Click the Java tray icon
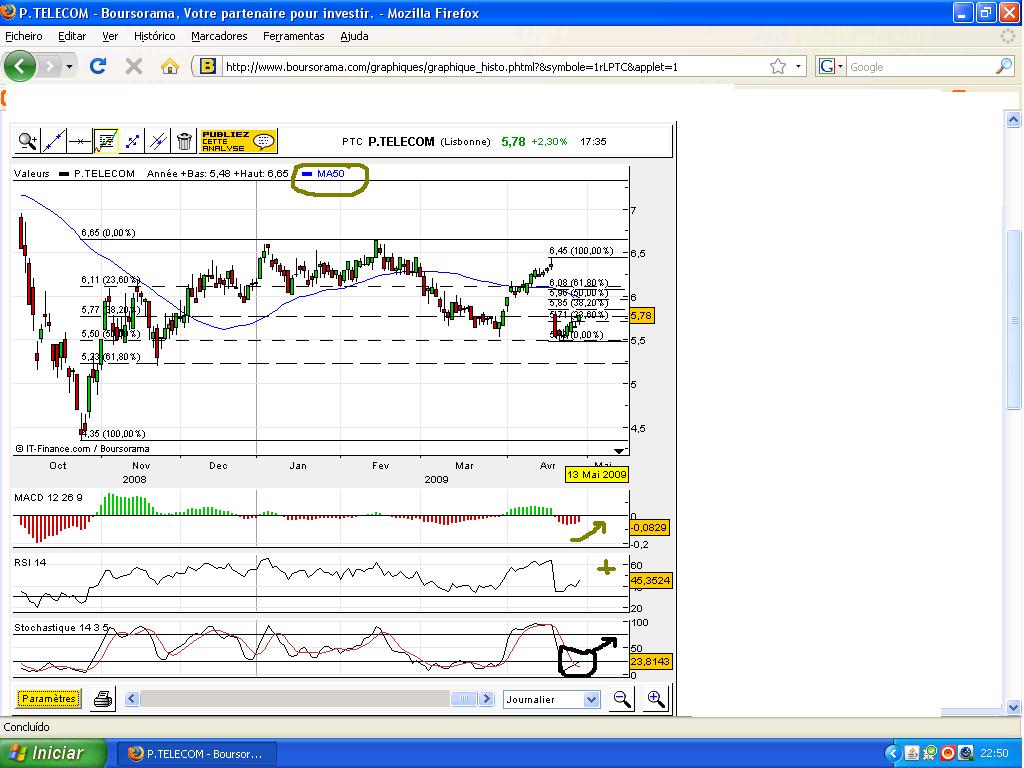Screen dimensions: 1024x768 (912, 753)
